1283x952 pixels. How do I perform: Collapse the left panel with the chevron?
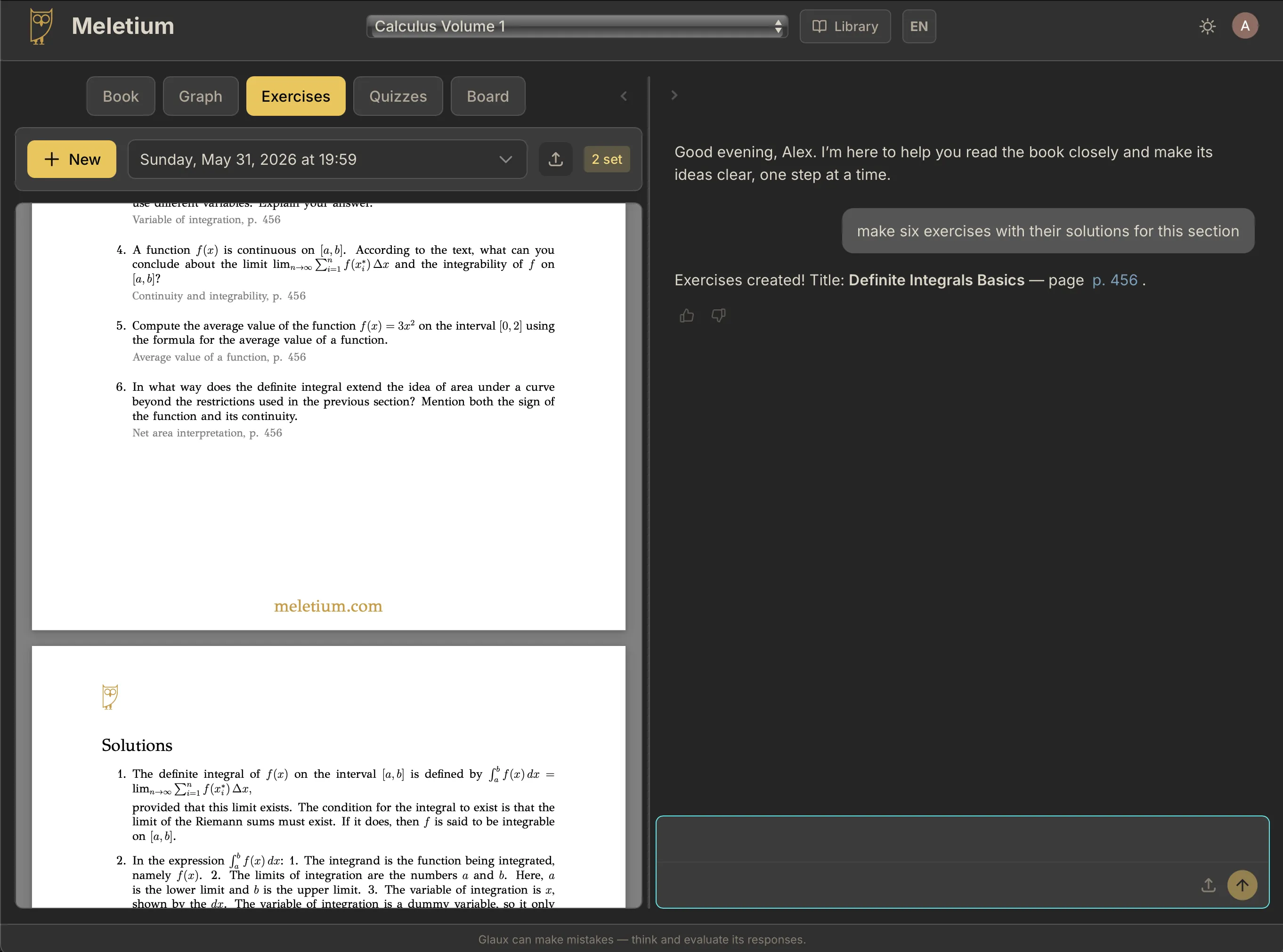click(624, 96)
